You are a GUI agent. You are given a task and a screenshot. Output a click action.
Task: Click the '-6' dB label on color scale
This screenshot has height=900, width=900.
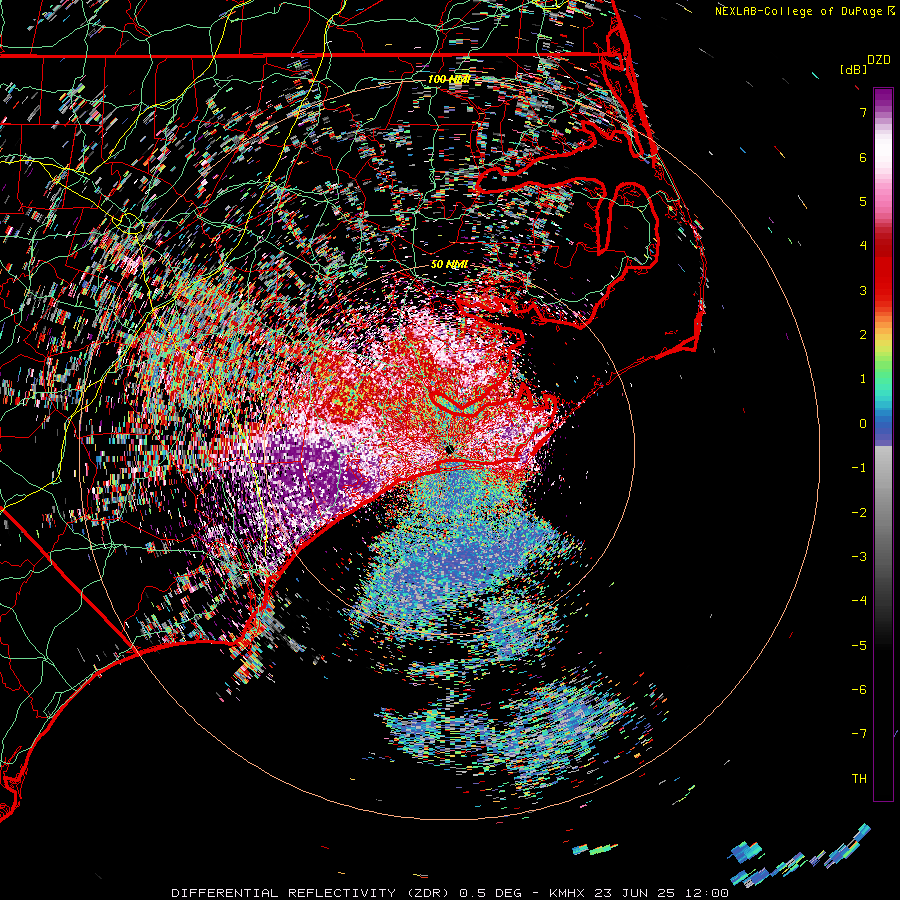point(859,690)
